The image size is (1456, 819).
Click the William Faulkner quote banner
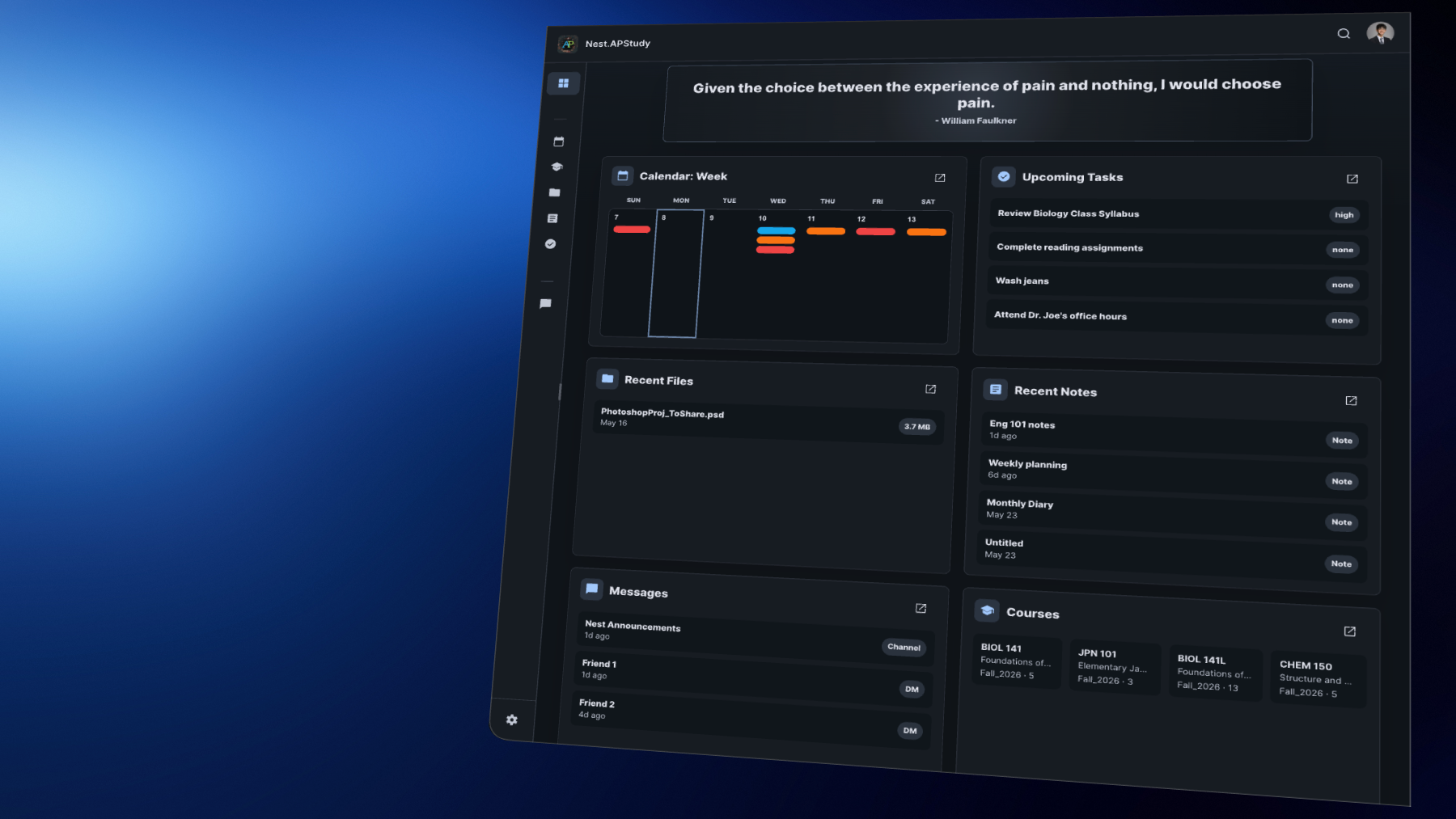pos(987,101)
